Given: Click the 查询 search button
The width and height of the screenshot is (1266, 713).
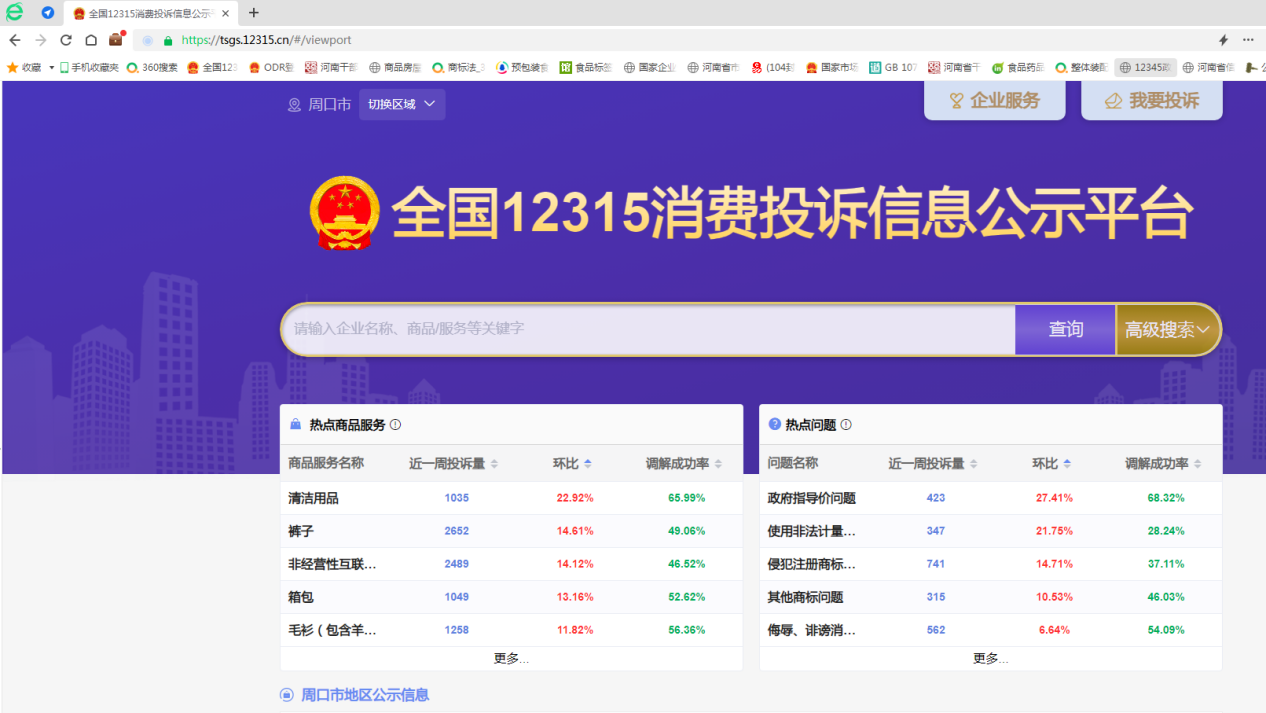Looking at the screenshot, I should (x=1065, y=330).
